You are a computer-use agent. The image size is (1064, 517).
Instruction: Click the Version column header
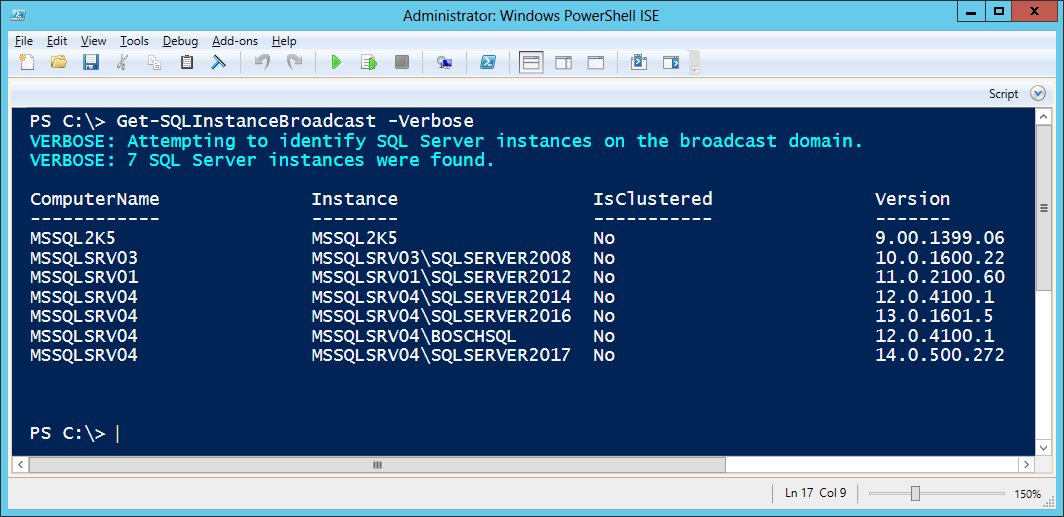913,199
